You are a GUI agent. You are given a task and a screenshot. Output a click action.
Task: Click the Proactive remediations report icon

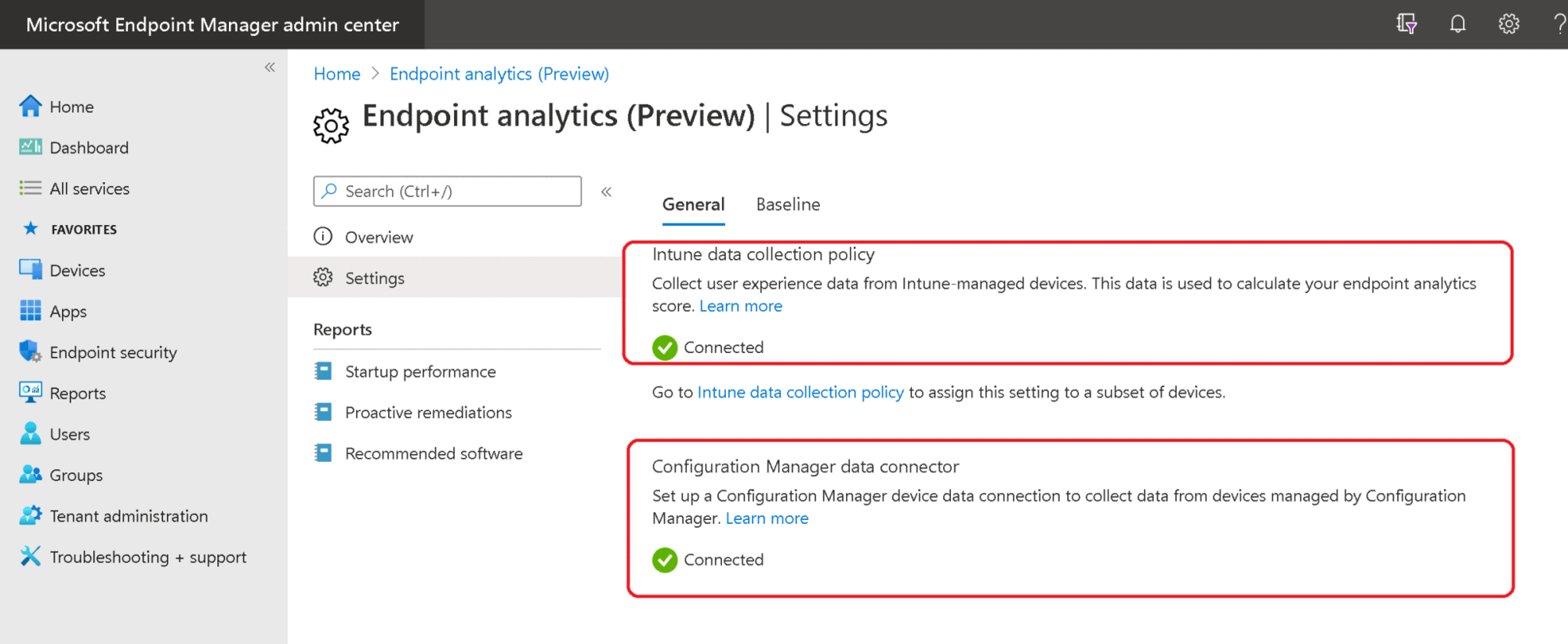point(323,412)
